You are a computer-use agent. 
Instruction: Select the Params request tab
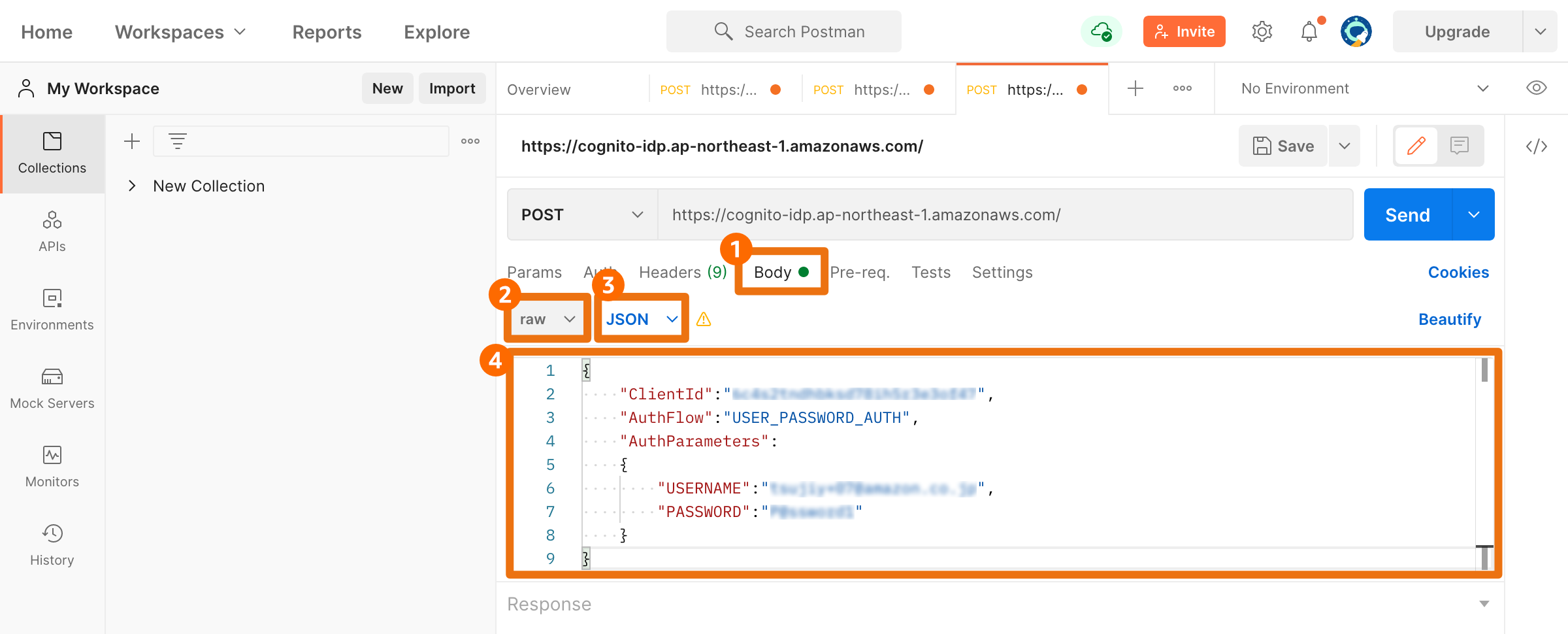[x=534, y=273]
